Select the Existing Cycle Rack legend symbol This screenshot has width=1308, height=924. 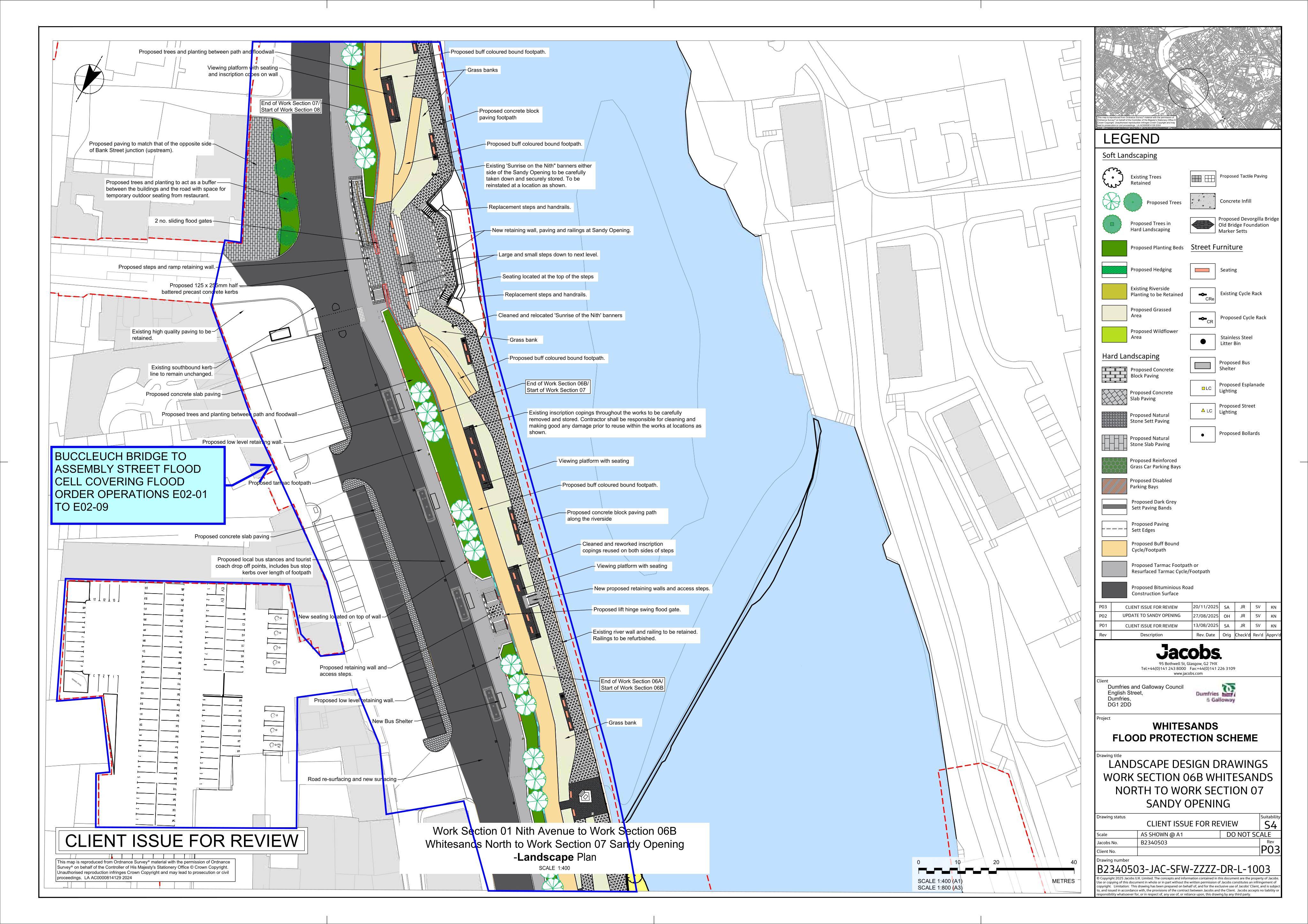[1202, 295]
